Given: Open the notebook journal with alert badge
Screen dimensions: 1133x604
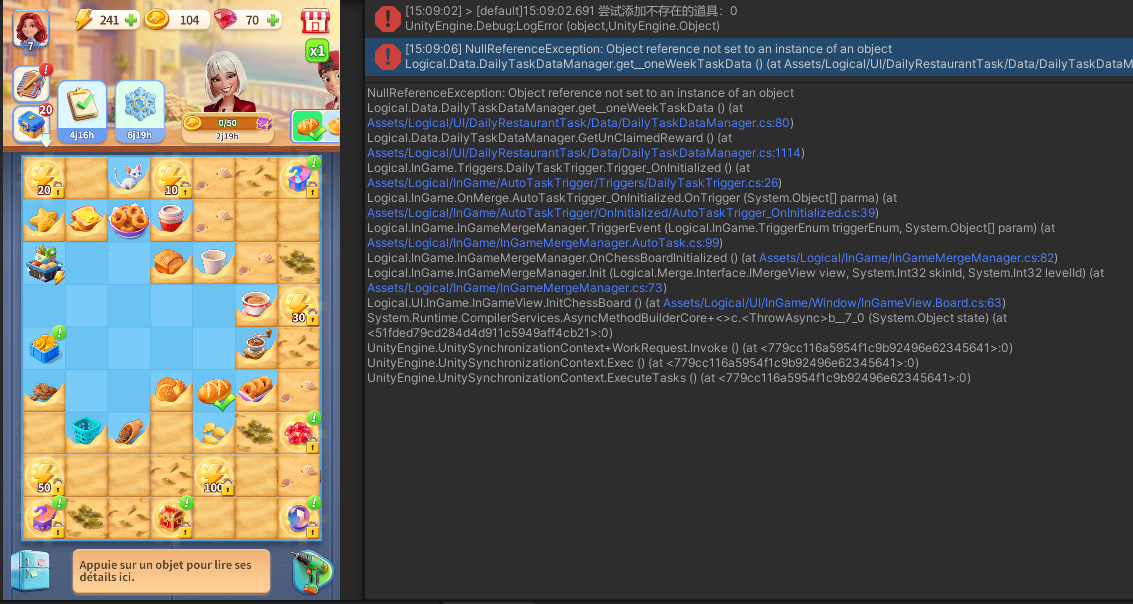Looking at the screenshot, I should [32, 83].
